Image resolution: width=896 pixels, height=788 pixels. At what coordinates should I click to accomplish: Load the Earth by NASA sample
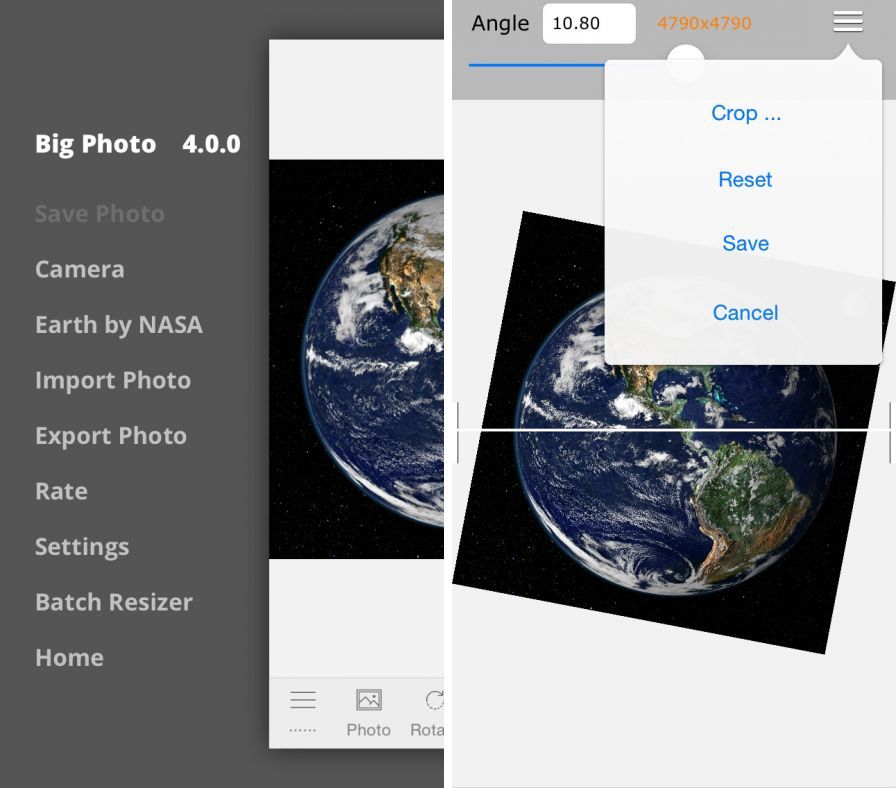pos(118,325)
